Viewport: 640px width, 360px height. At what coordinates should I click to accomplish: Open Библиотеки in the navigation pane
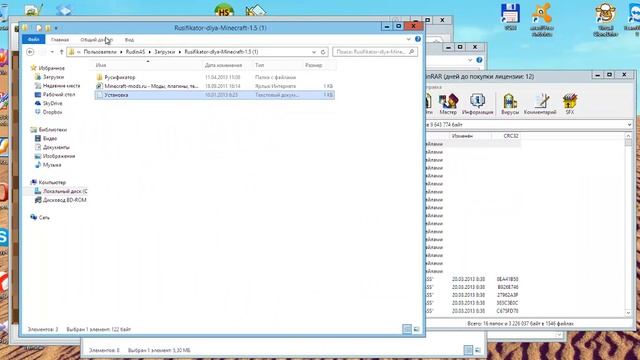[49, 129]
